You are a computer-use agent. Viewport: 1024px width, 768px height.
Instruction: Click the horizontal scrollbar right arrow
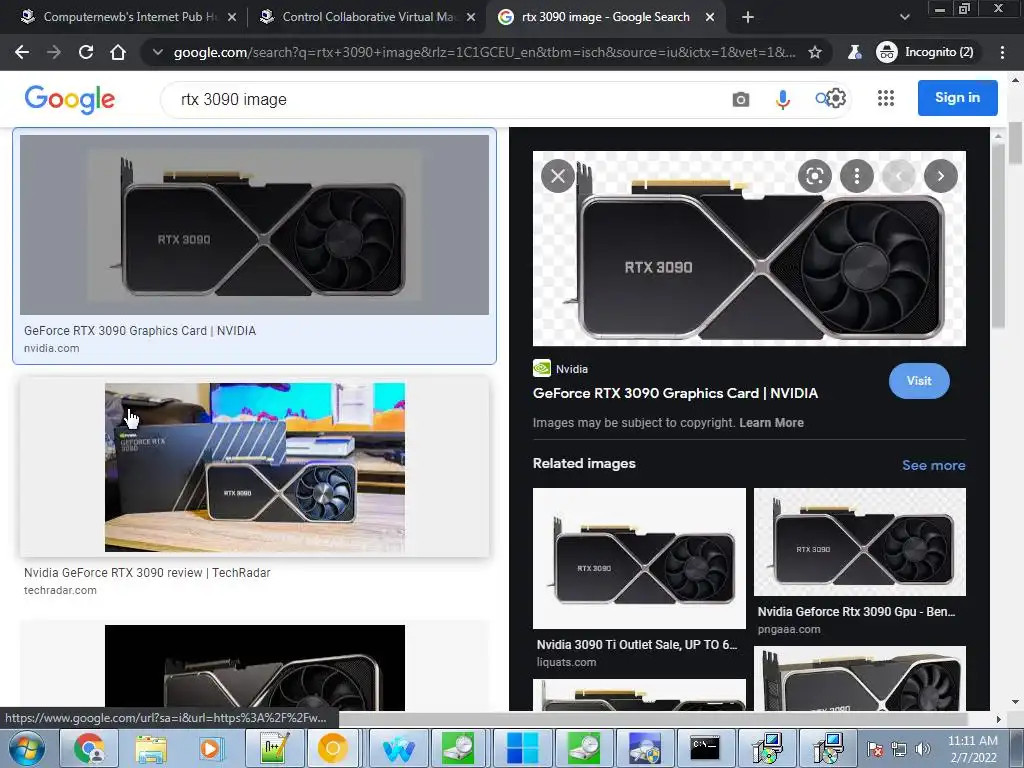click(998, 719)
